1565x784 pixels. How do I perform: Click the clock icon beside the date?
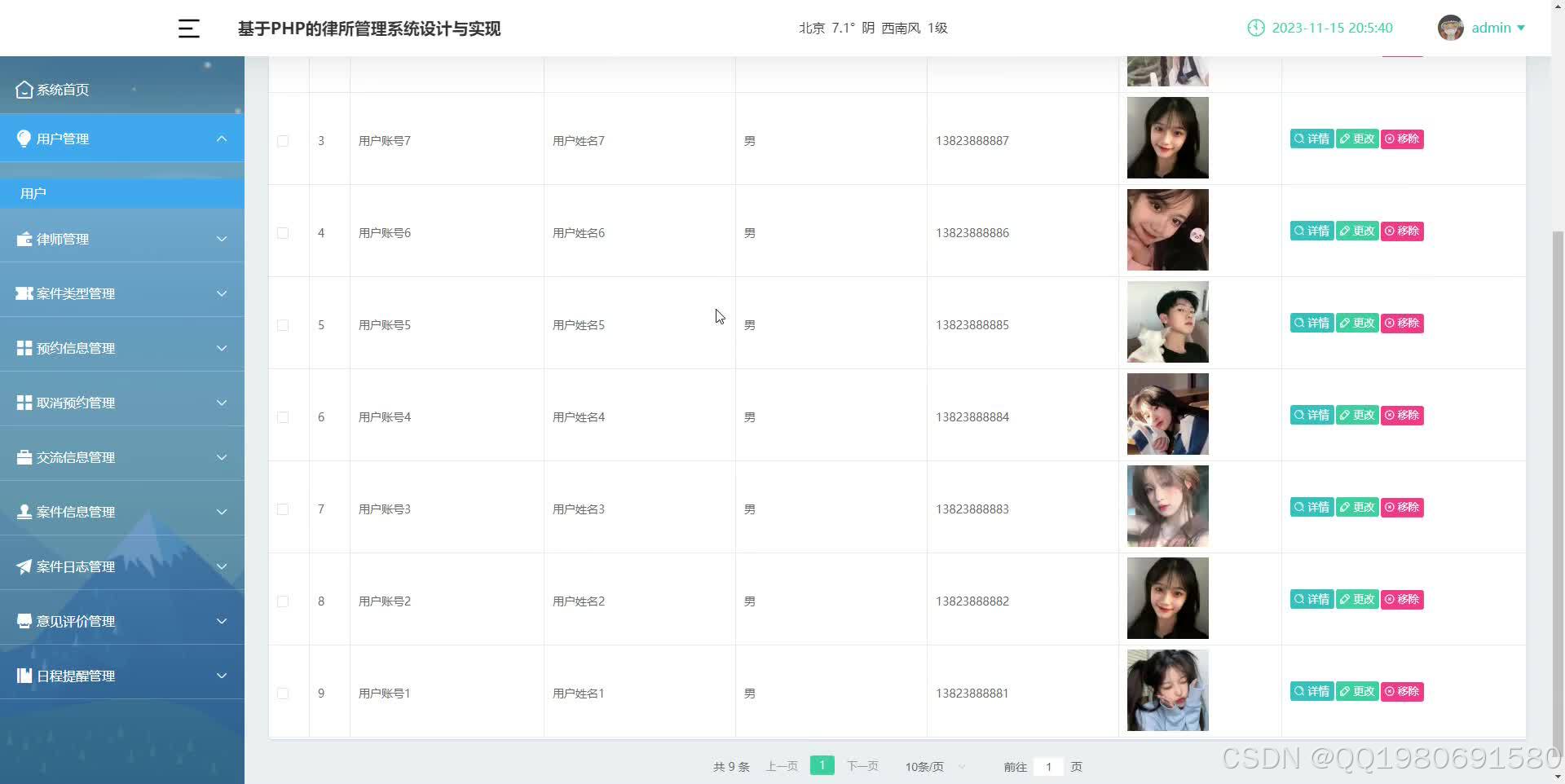[x=1256, y=28]
